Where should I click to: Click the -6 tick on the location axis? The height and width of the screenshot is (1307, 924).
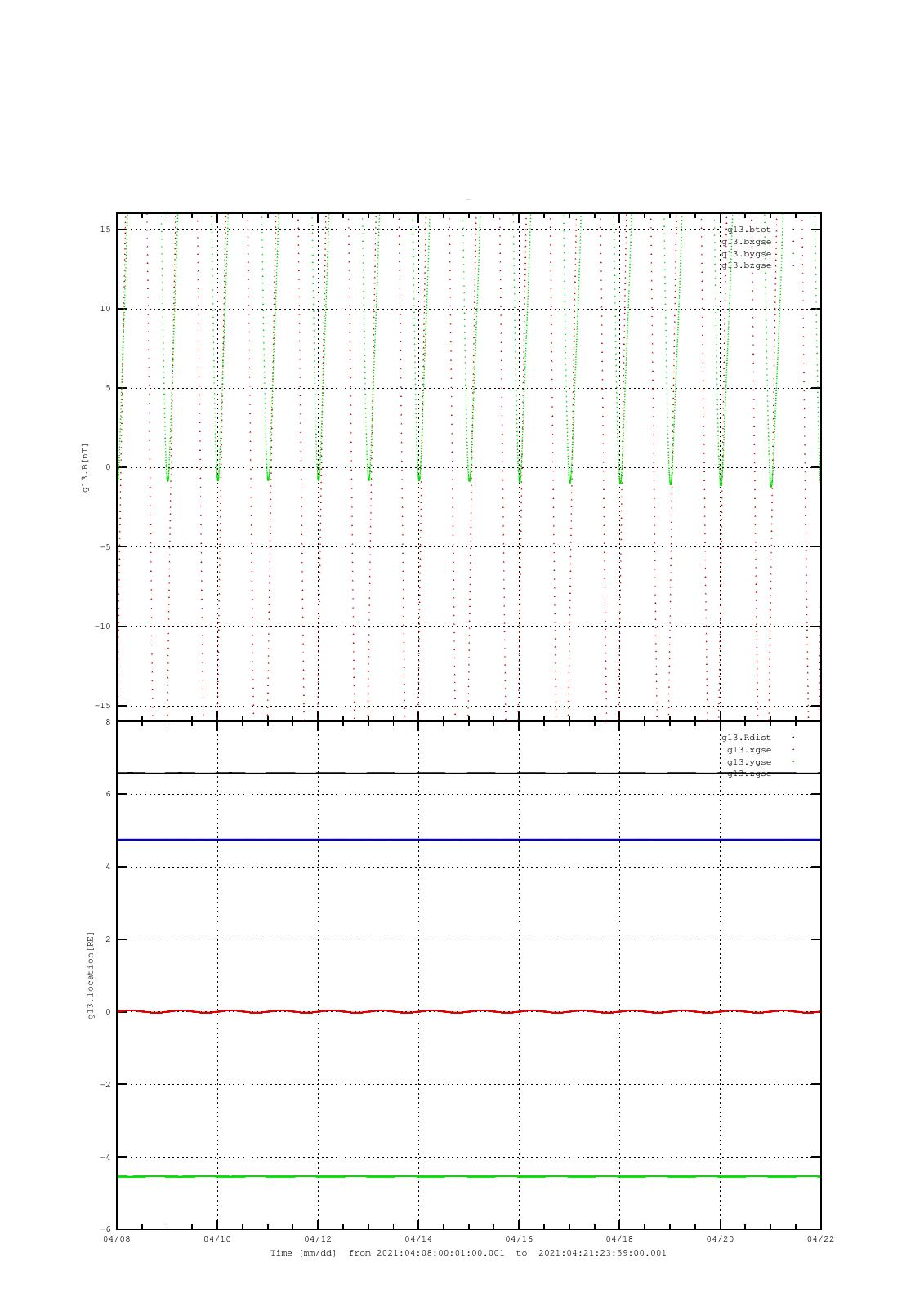click(105, 1229)
